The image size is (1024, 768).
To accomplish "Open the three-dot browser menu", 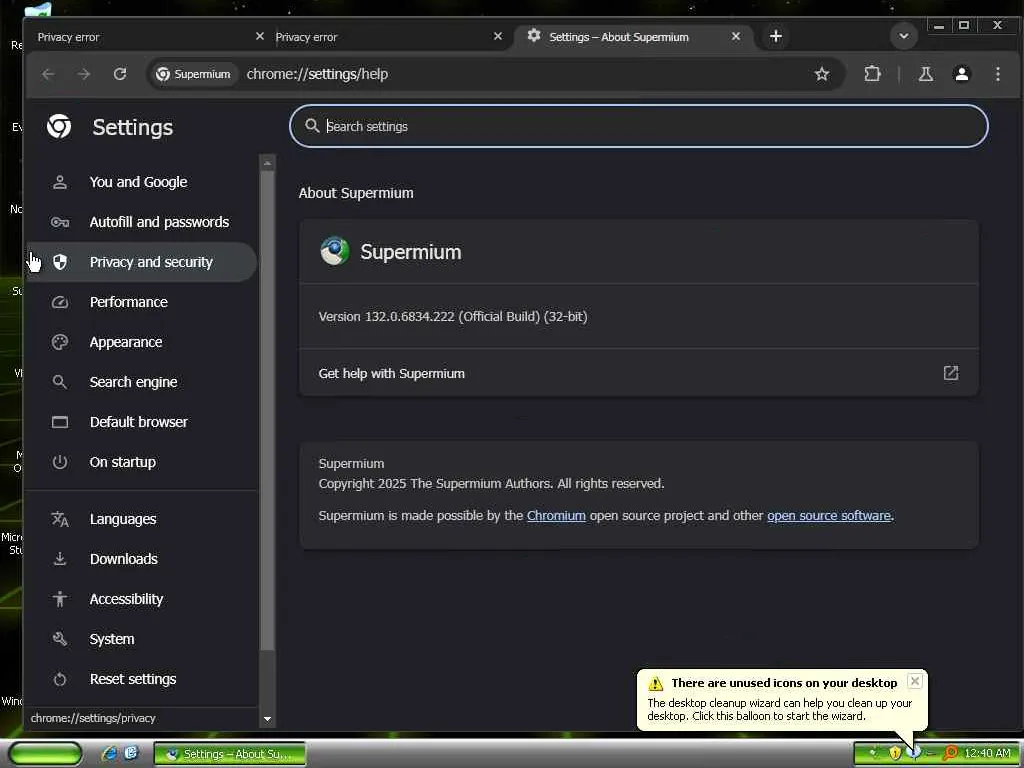I will [997, 74].
